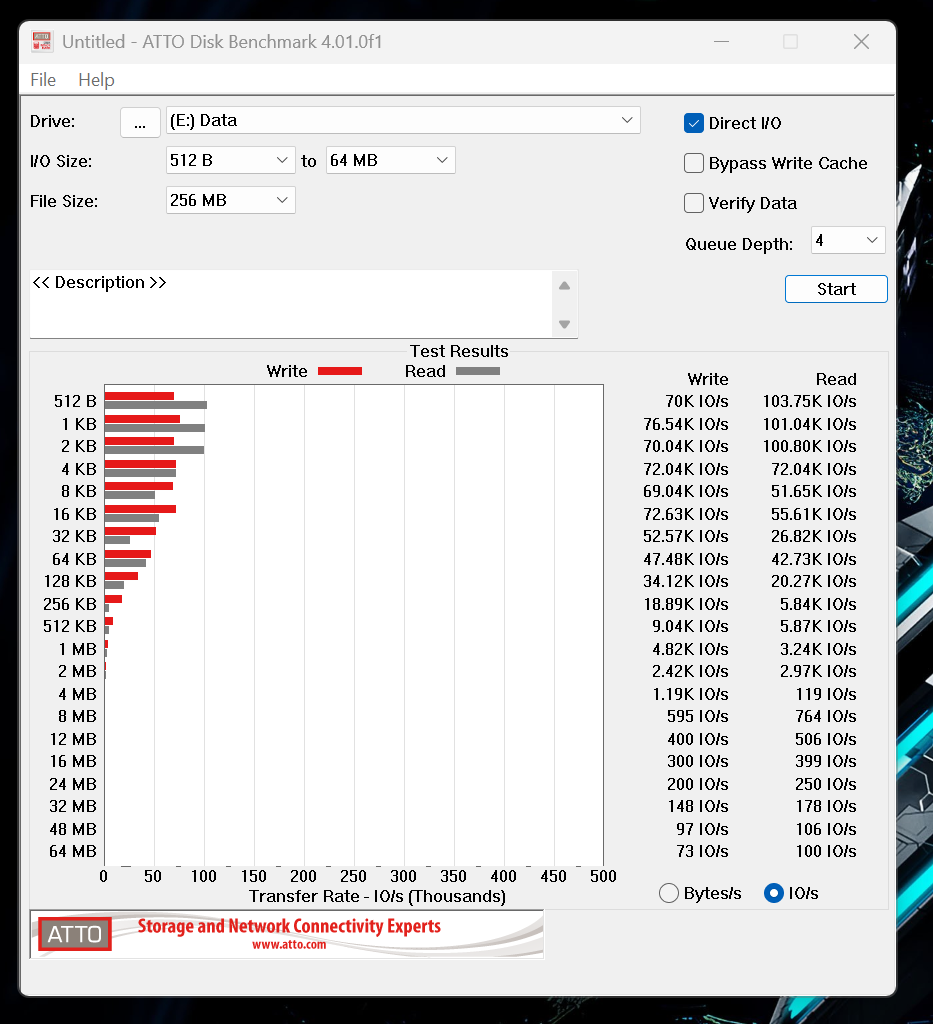Click the 47.48K IO/s write value
This screenshot has width=933, height=1024.
tap(686, 559)
